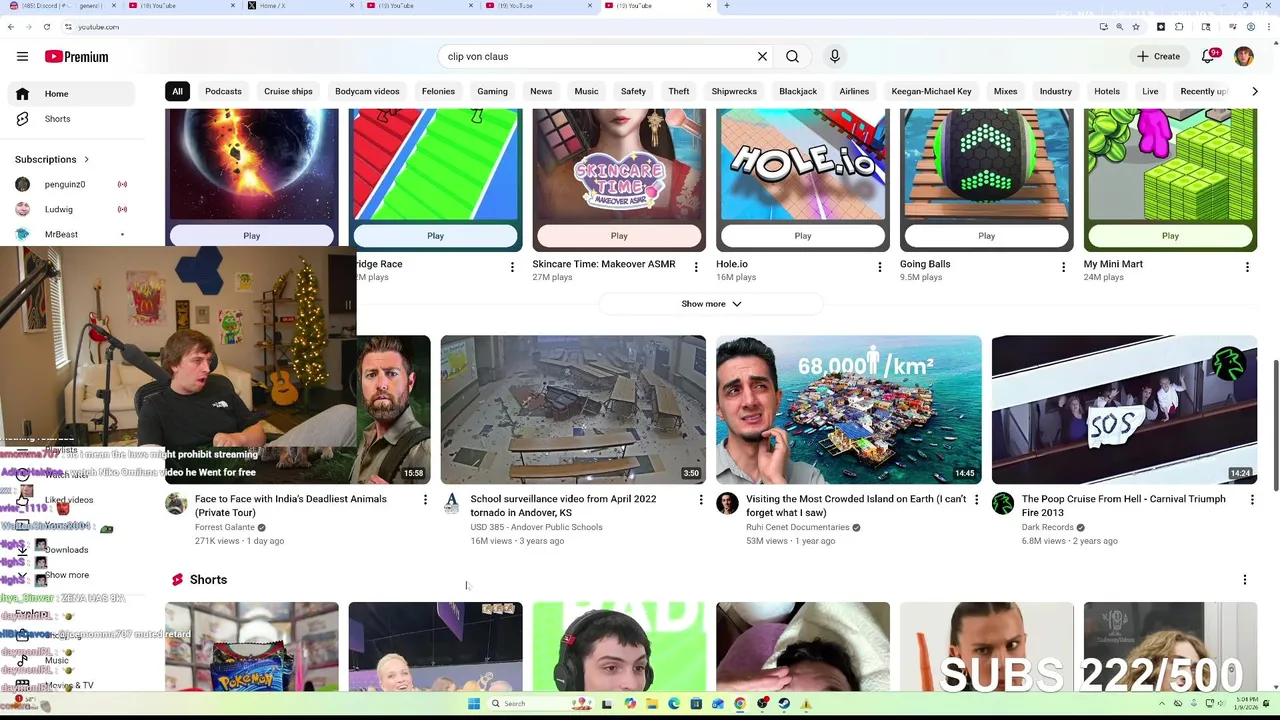Open options for School surveillance video
The image size is (1280, 720).
click(701, 499)
